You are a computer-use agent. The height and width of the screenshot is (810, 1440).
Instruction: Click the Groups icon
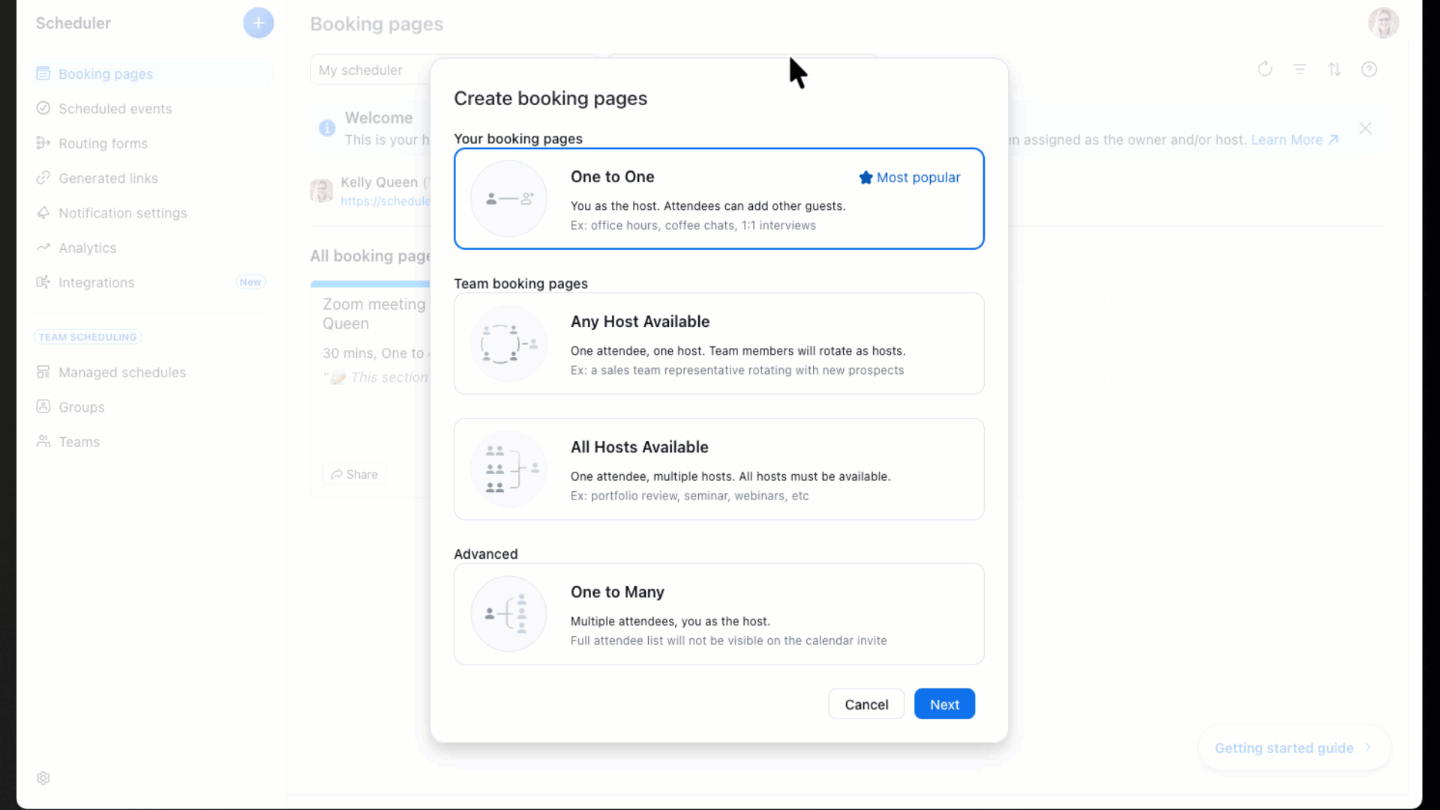coord(43,407)
